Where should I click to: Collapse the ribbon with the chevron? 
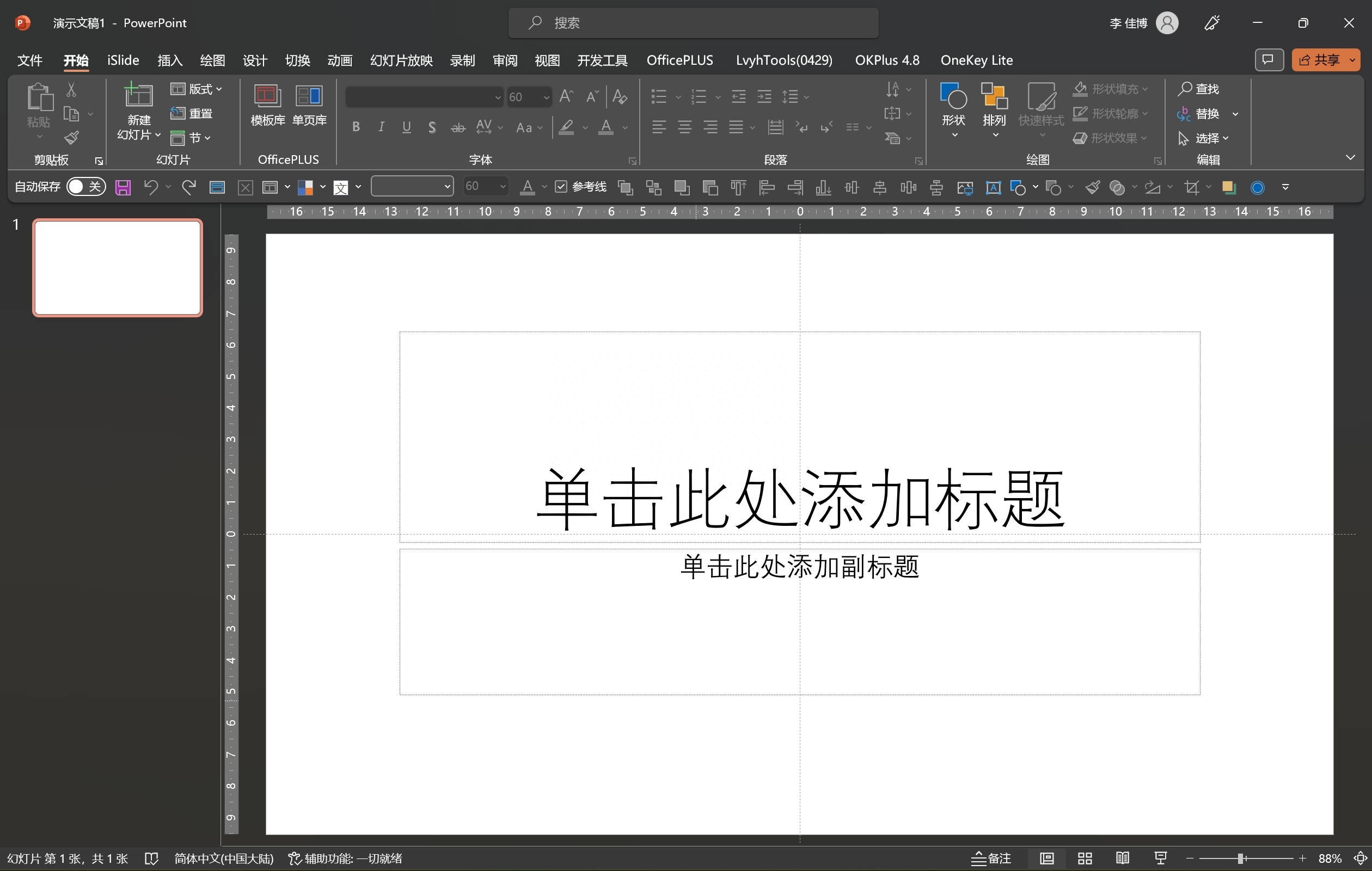coord(1350,157)
